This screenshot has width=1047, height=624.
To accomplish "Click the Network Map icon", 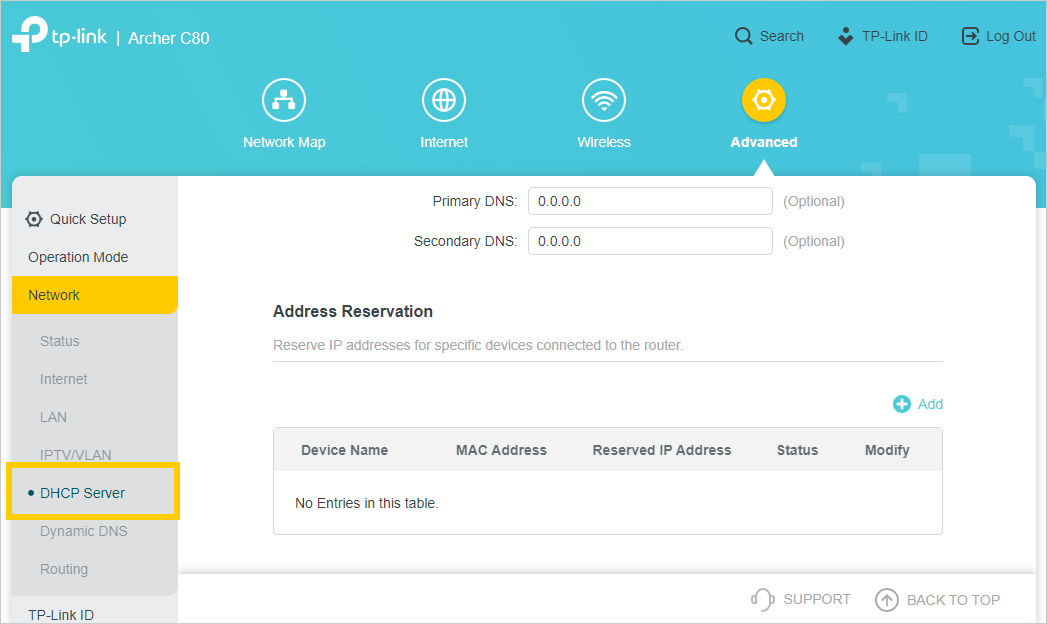I will click(284, 101).
